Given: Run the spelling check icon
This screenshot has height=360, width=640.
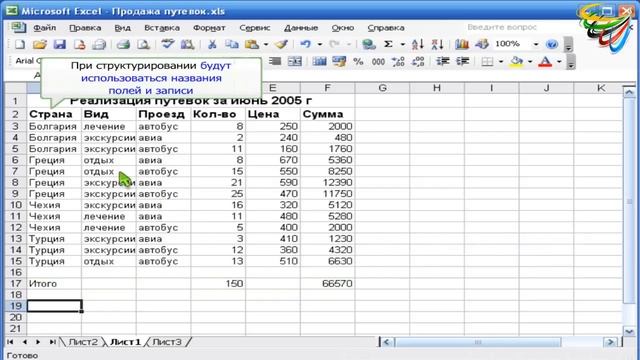Looking at the screenshot, I should tap(167, 44).
